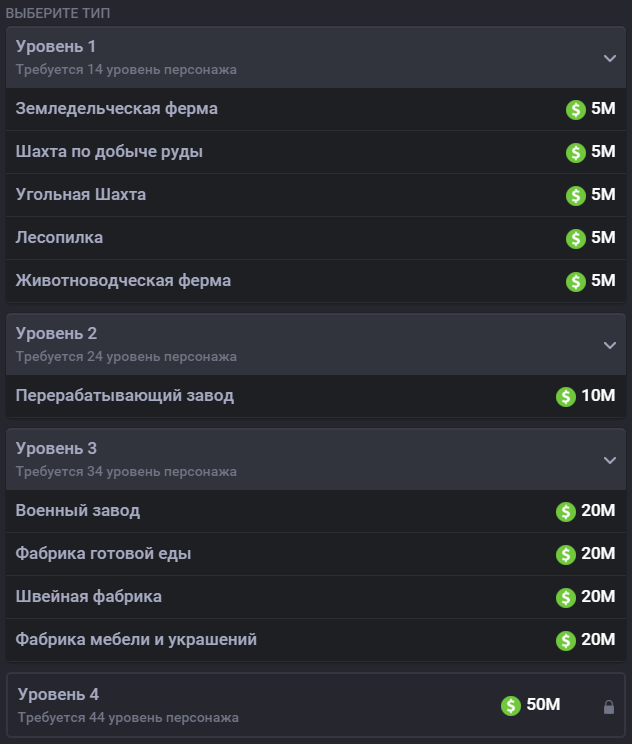Choose Животноводческая ферма option
632x744 pixels.
pos(123,281)
